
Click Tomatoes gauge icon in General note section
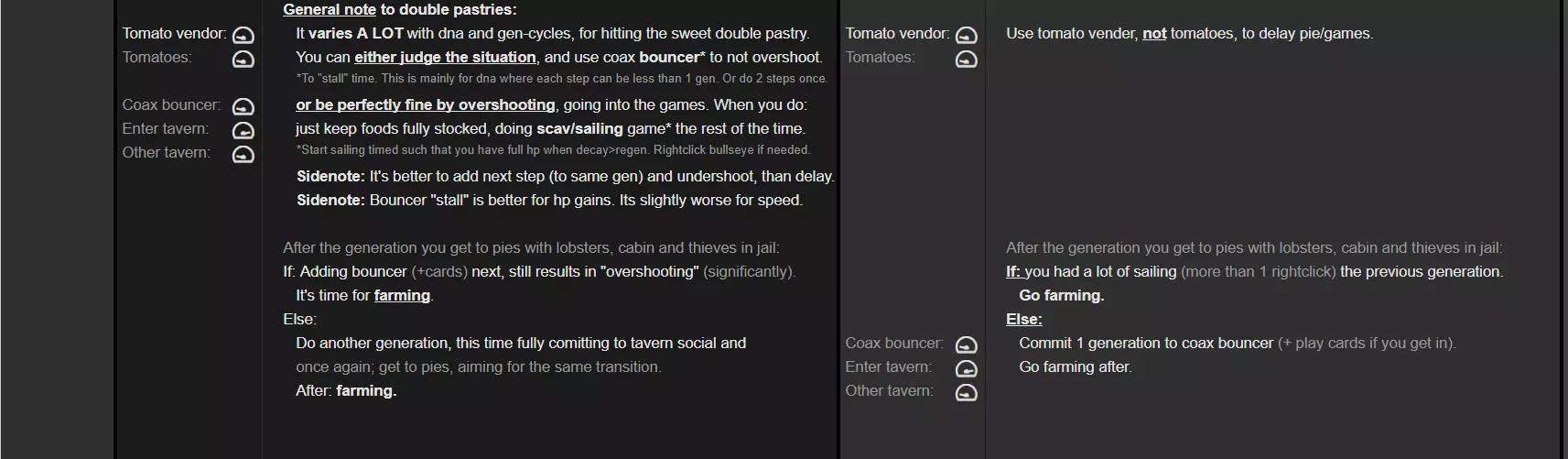[243, 60]
